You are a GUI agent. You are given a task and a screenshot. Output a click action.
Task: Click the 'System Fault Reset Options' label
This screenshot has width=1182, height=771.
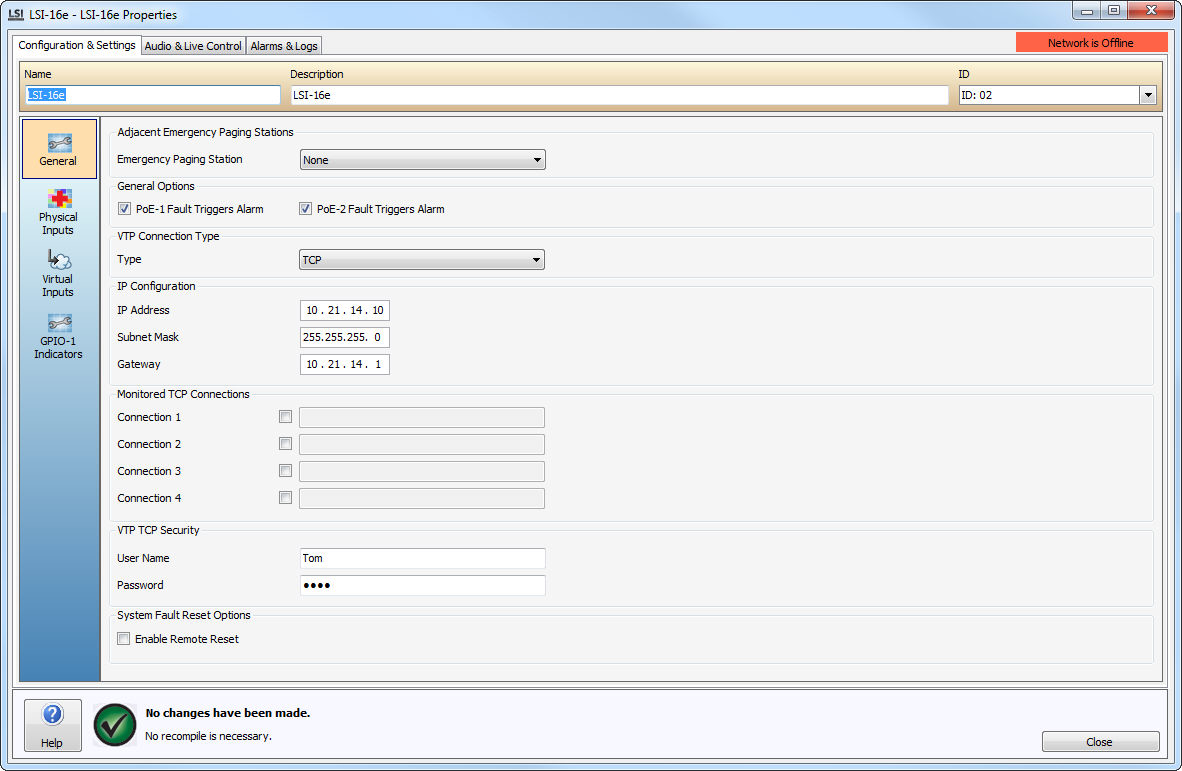tap(184, 615)
